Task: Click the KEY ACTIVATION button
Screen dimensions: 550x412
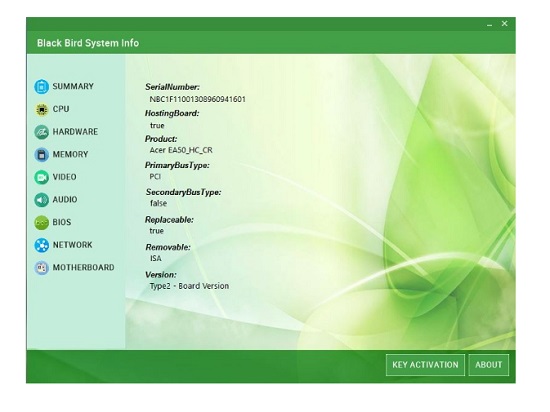Action: 425,365
